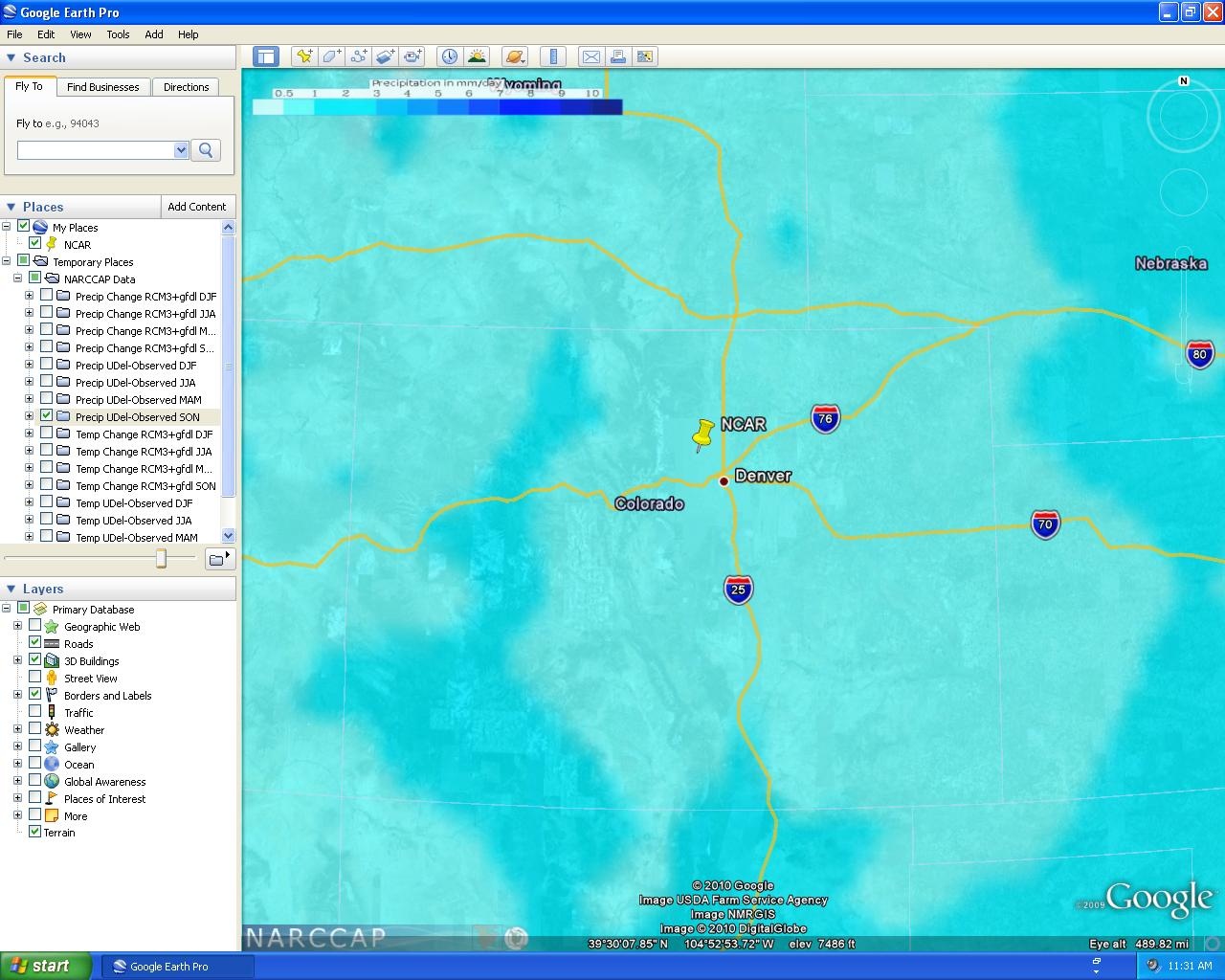1225x980 pixels.
Task: Hide the sidebar using toolbar button
Action: coord(265,56)
